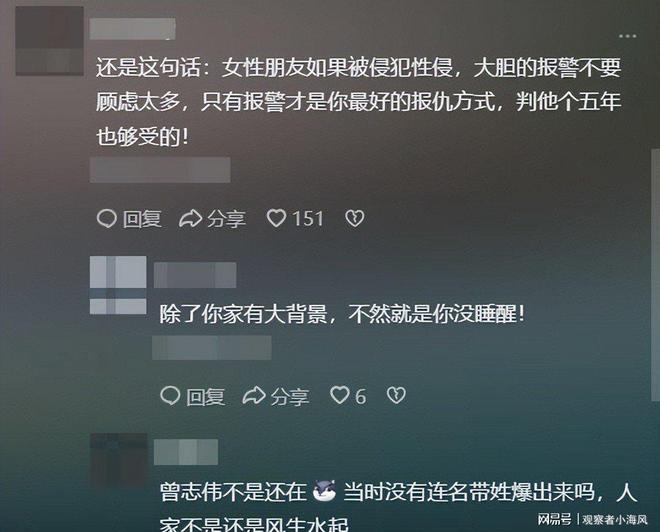The height and width of the screenshot is (532, 660).
Task: Click the cat emoji in third comment
Action: [x=325, y=491]
